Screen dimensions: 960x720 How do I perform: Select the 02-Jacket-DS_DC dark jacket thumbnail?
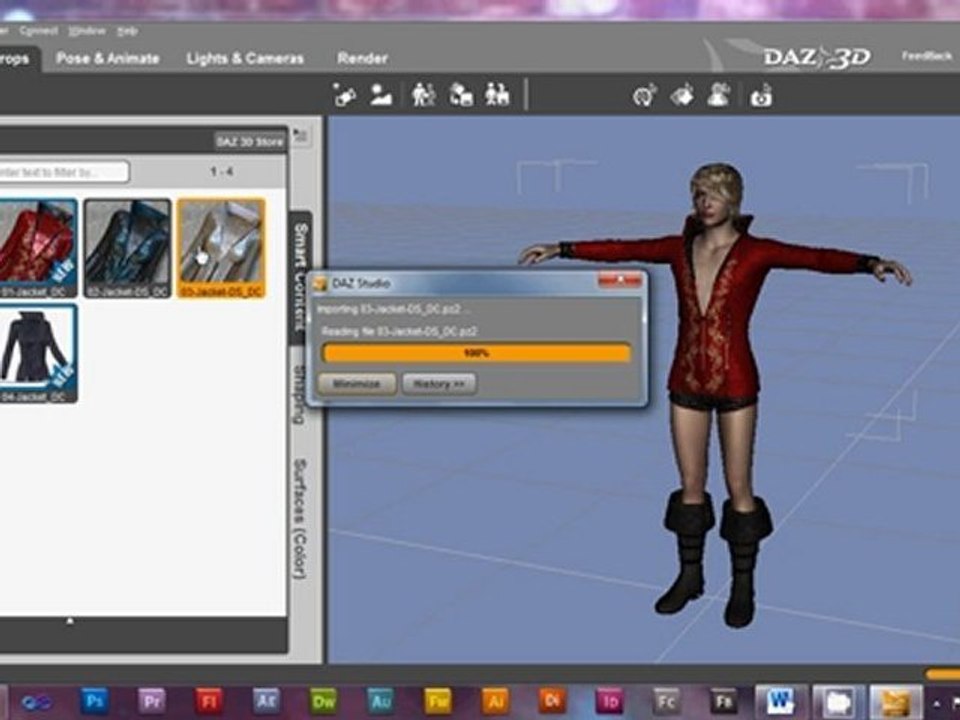127,248
